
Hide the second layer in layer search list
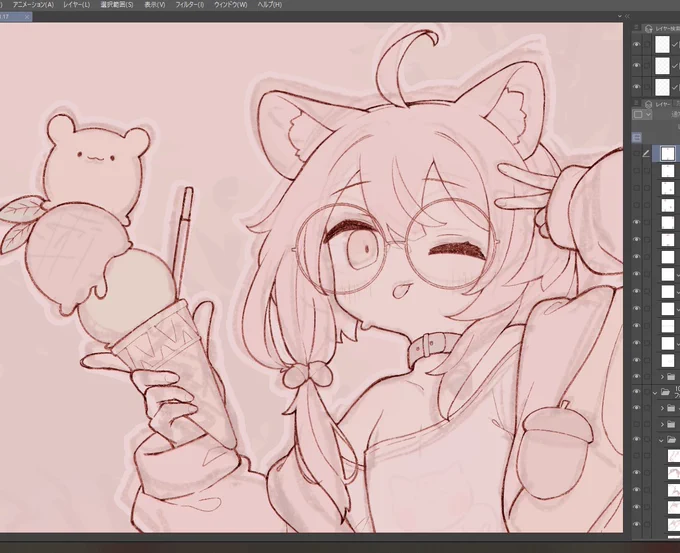[x=636, y=65]
